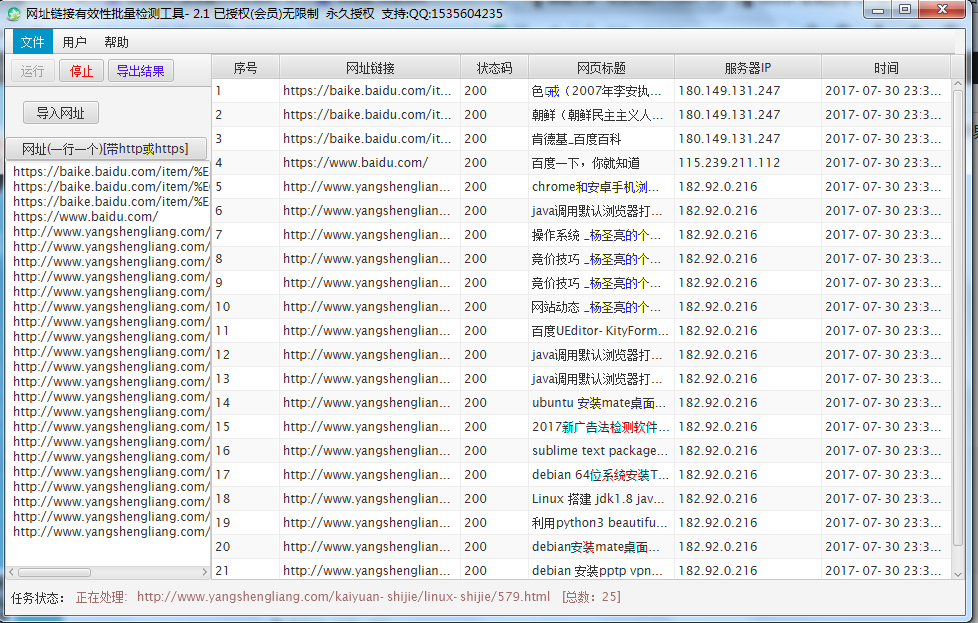The width and height of the screenshot is (978, 623).
Task: Sort by 序号 column header
Action: coord(245,68)
